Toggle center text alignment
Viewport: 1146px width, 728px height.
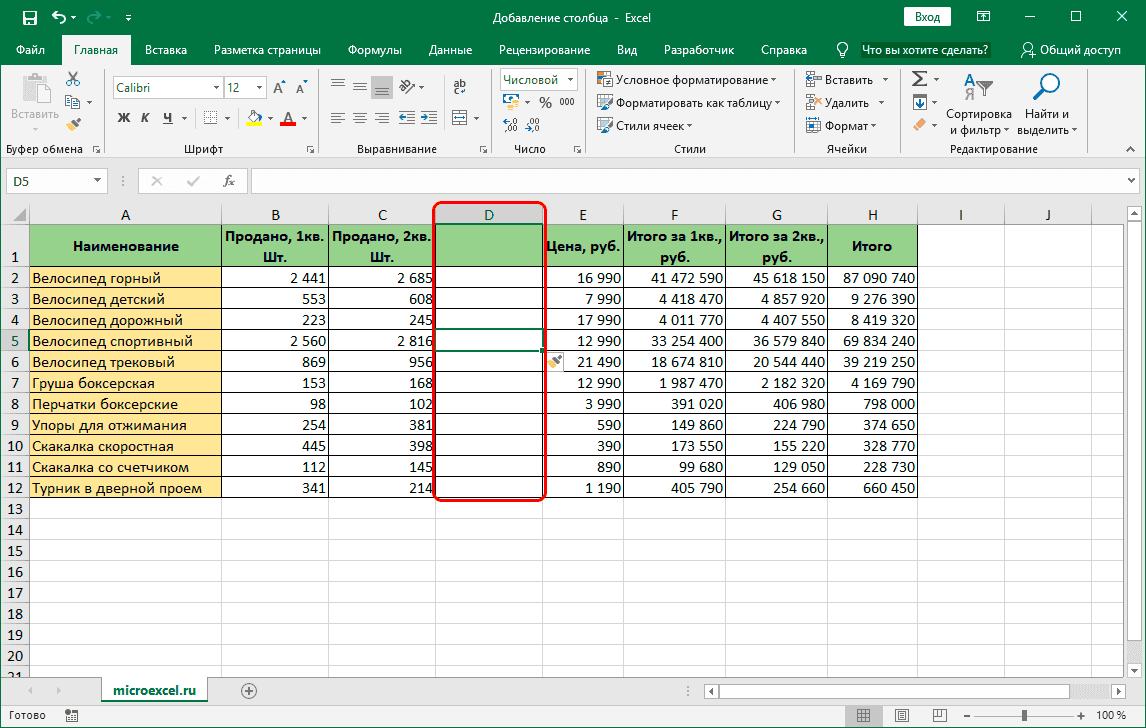[x=358, y=118]
